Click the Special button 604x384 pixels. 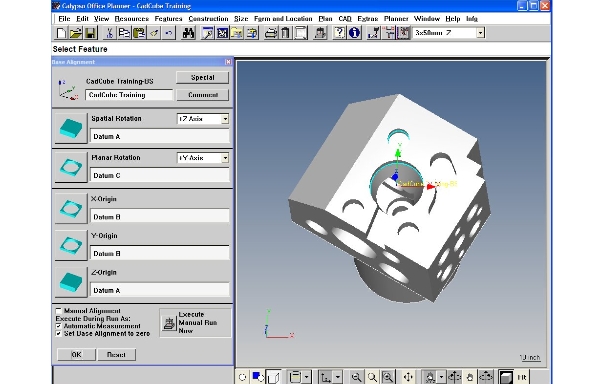(x=203, y=77)
